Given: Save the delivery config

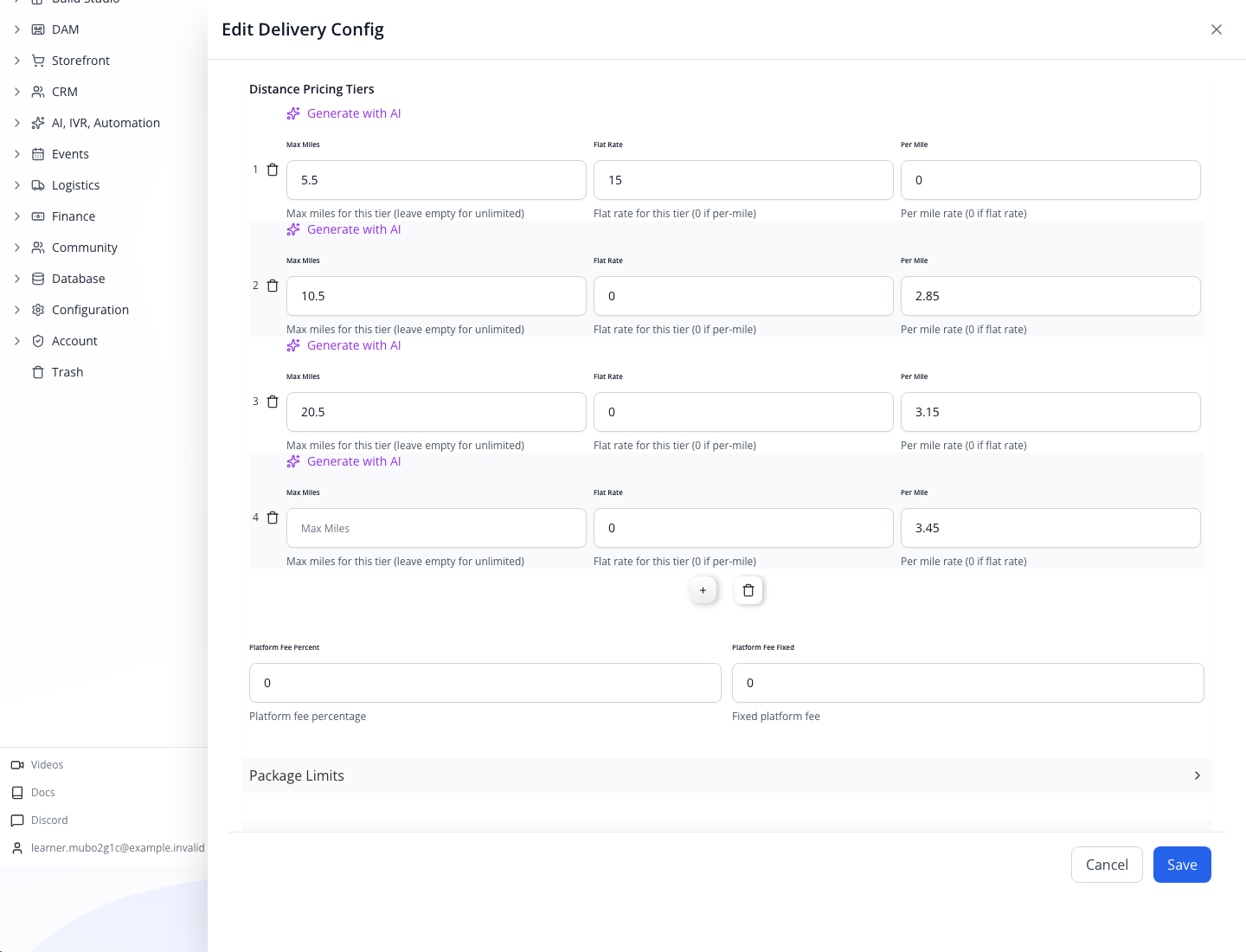Looking at the screenshot, I should [x=1182, y=865].
